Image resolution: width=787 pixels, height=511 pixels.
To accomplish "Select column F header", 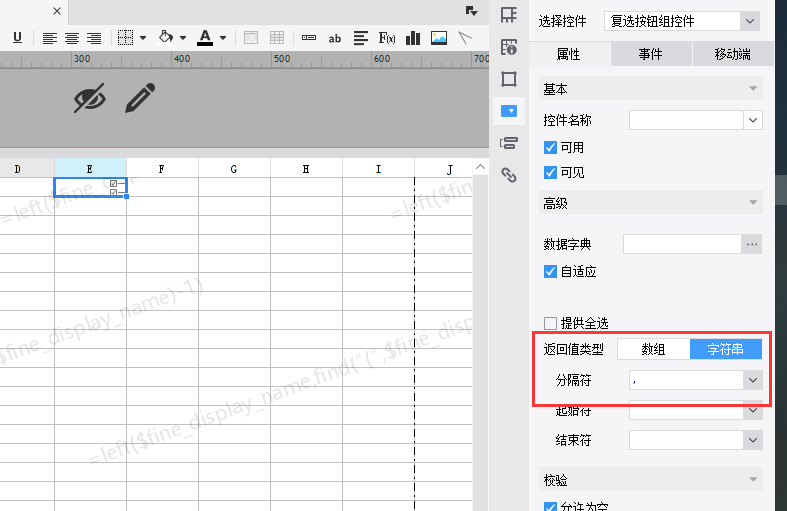I will [x=162, y=169].
